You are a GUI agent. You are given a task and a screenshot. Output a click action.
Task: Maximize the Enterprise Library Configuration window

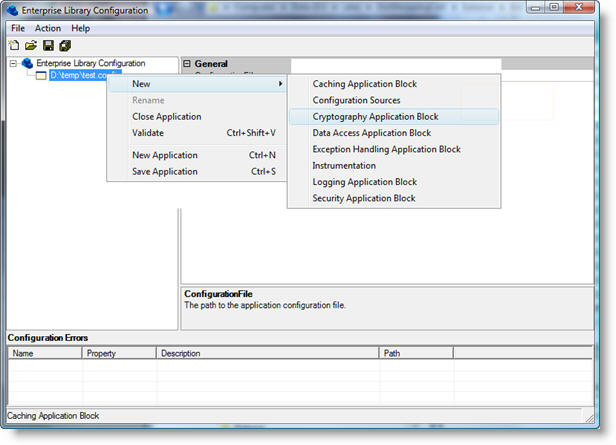point(554,7)
